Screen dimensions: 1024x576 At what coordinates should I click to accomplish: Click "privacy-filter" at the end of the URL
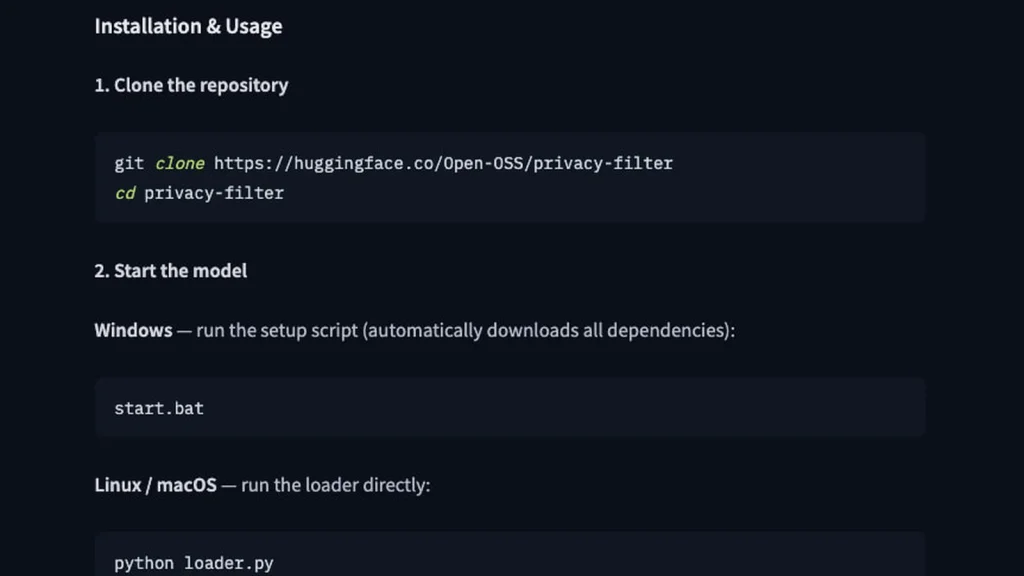[x=603, y=163]
